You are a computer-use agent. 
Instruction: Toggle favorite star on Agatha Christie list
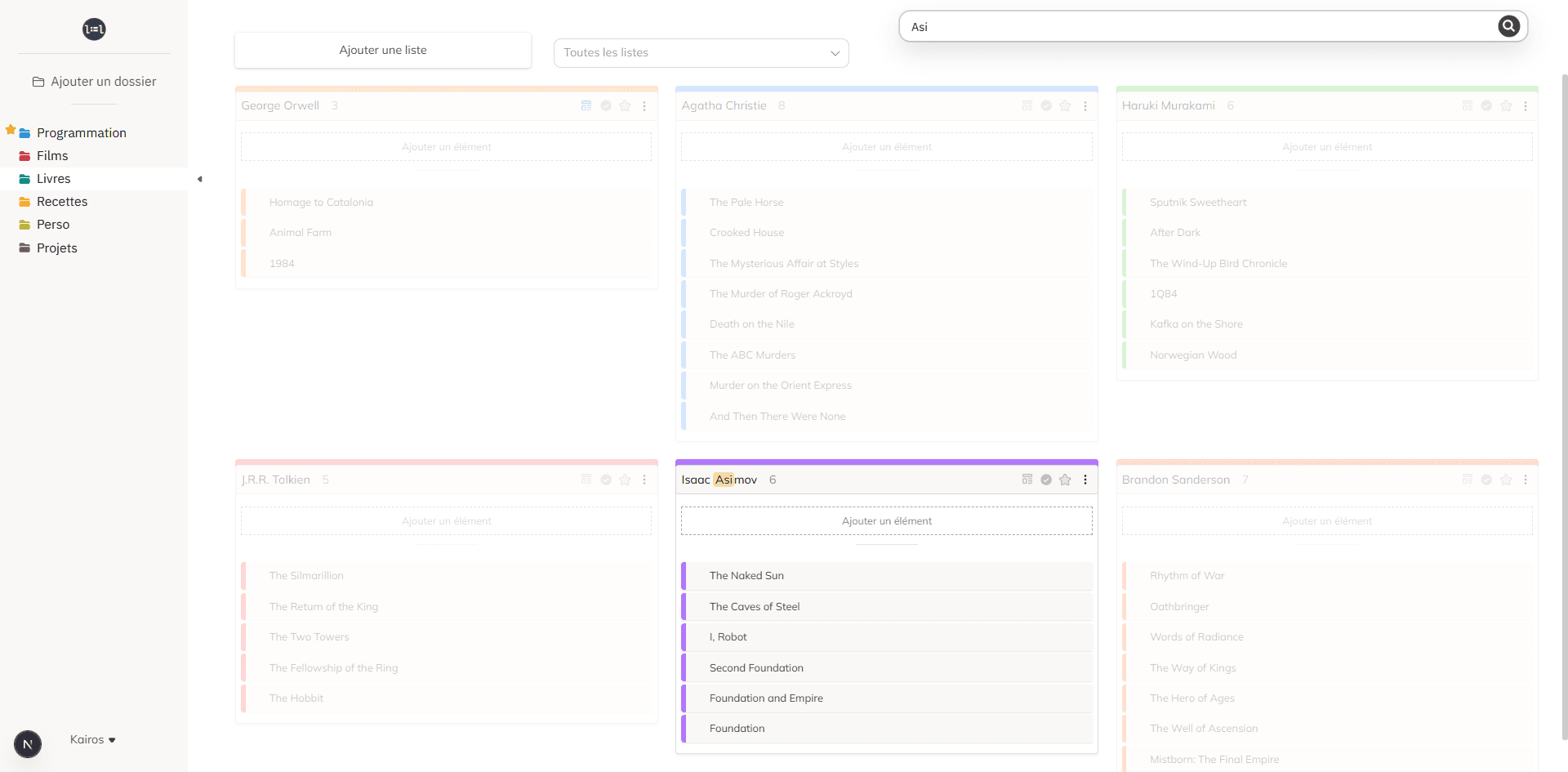[1065, 105]
